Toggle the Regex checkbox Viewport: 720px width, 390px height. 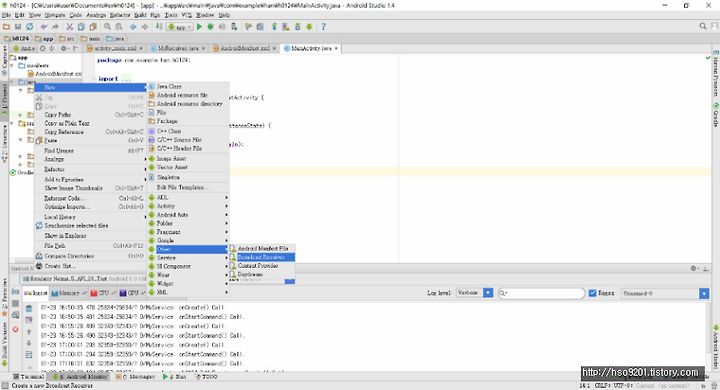pyautogui.click(x=592, y=293)
